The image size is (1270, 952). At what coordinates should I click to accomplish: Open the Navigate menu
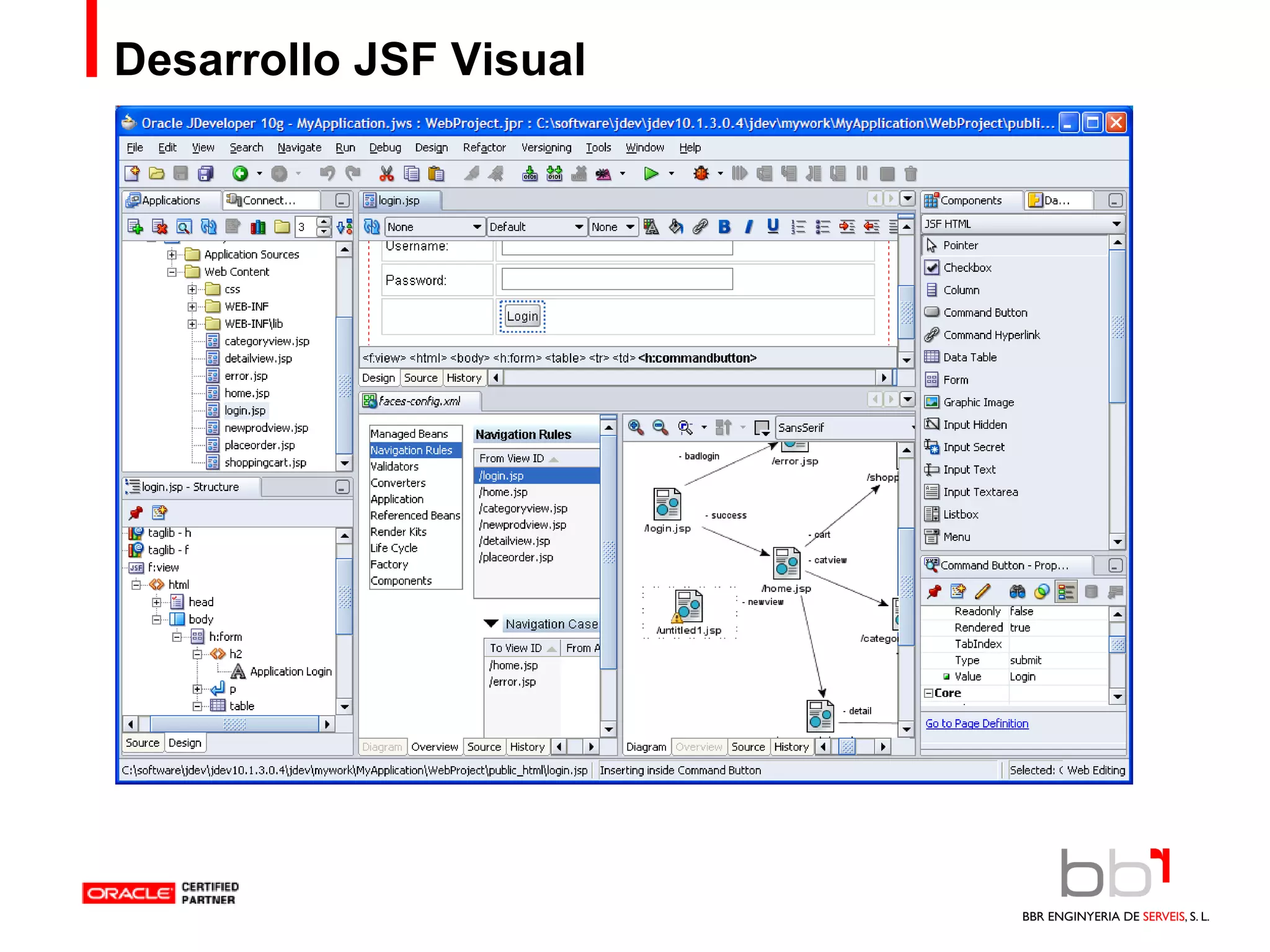click(x=300, y=148)
